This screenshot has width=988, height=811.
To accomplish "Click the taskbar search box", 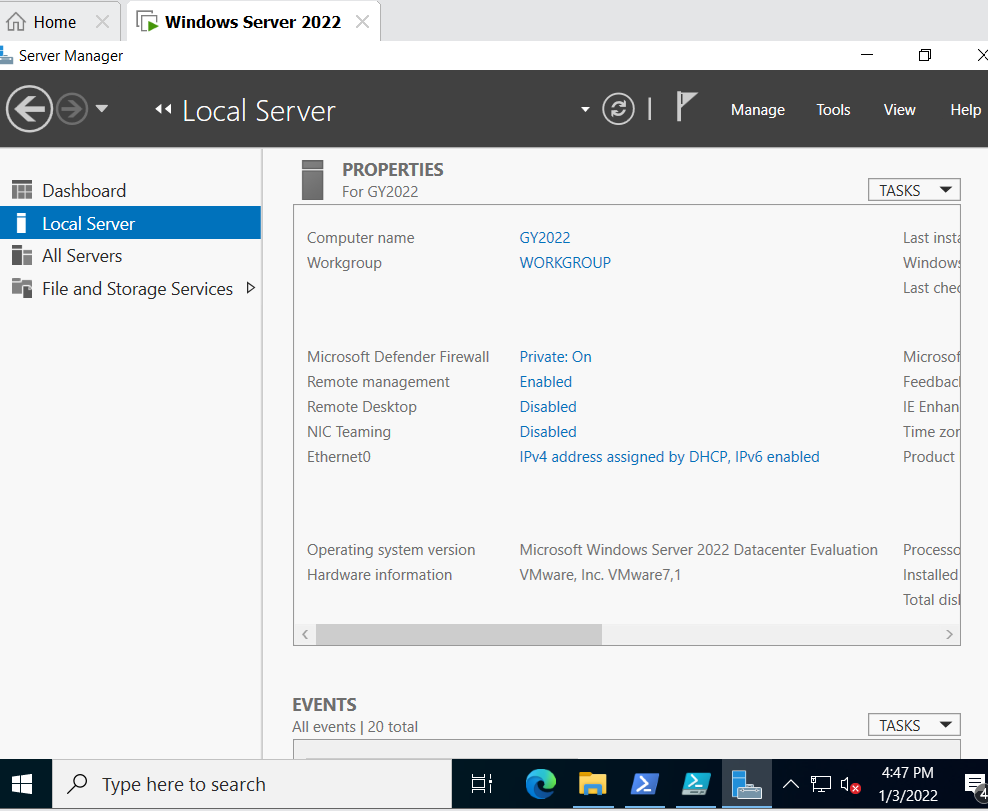I will point(252,785).
